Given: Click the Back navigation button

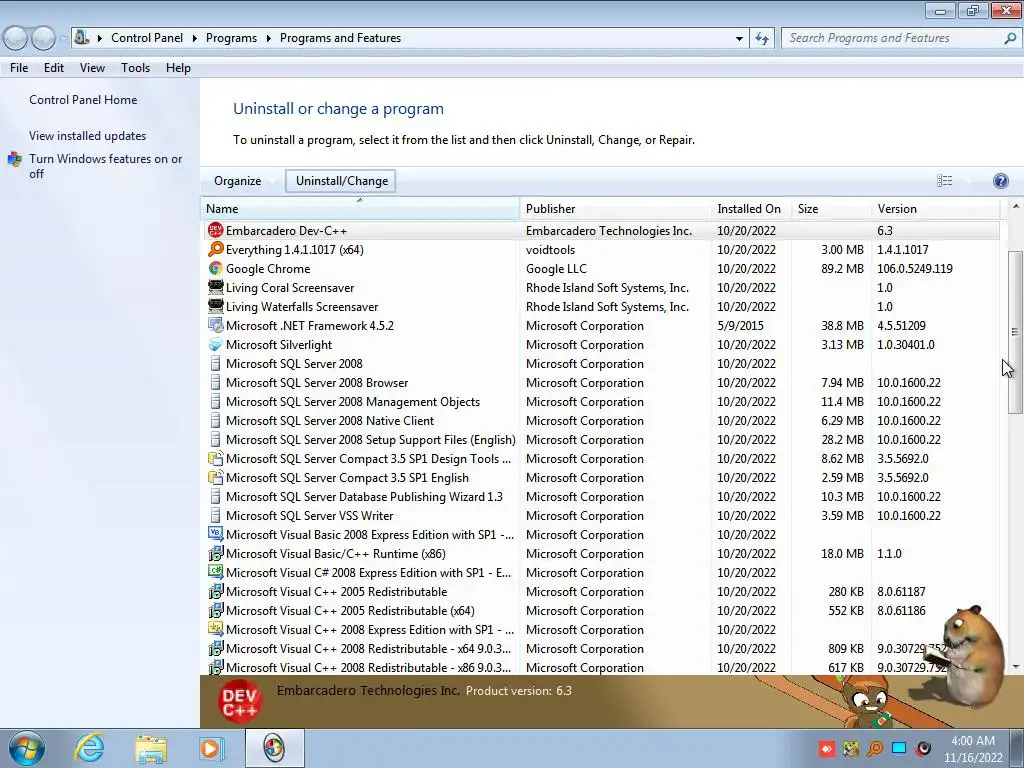Looking at the screenshot, I should point(16,38).
